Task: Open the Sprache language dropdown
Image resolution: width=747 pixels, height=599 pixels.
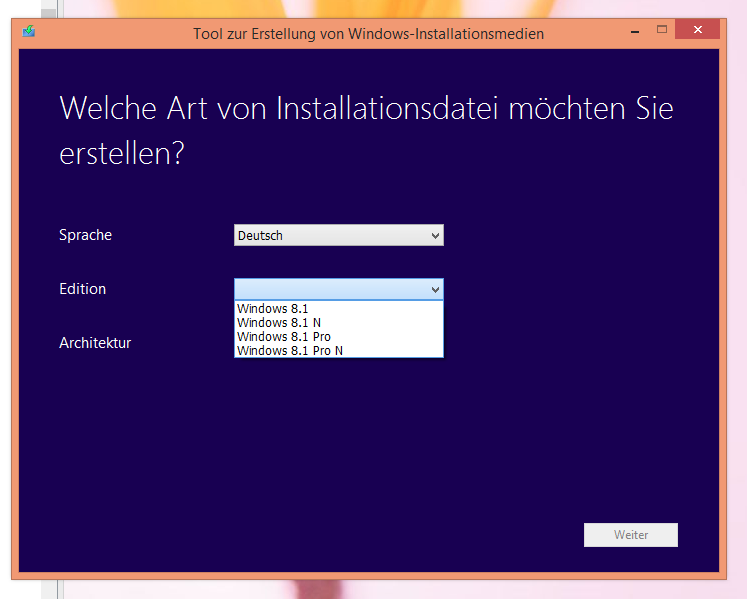Action: coord(339,235)
